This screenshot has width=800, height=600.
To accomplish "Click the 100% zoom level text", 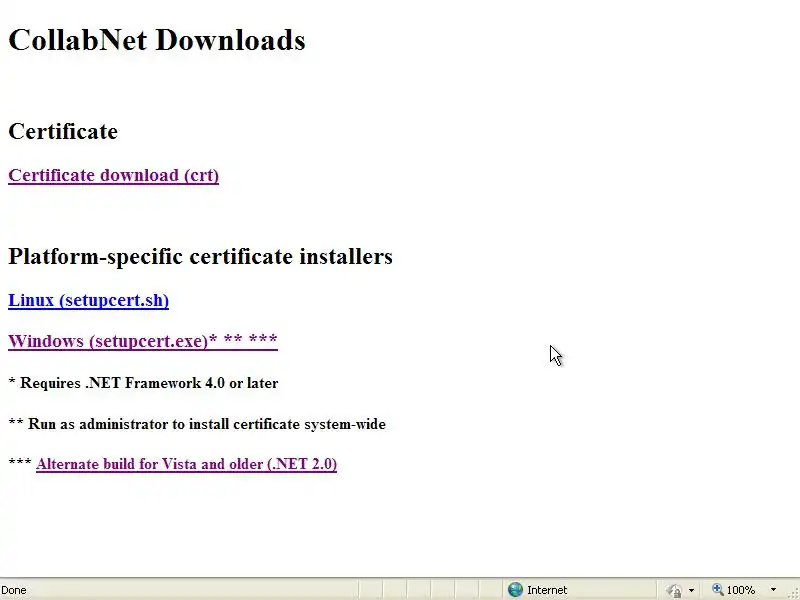I will coord(741,590).
